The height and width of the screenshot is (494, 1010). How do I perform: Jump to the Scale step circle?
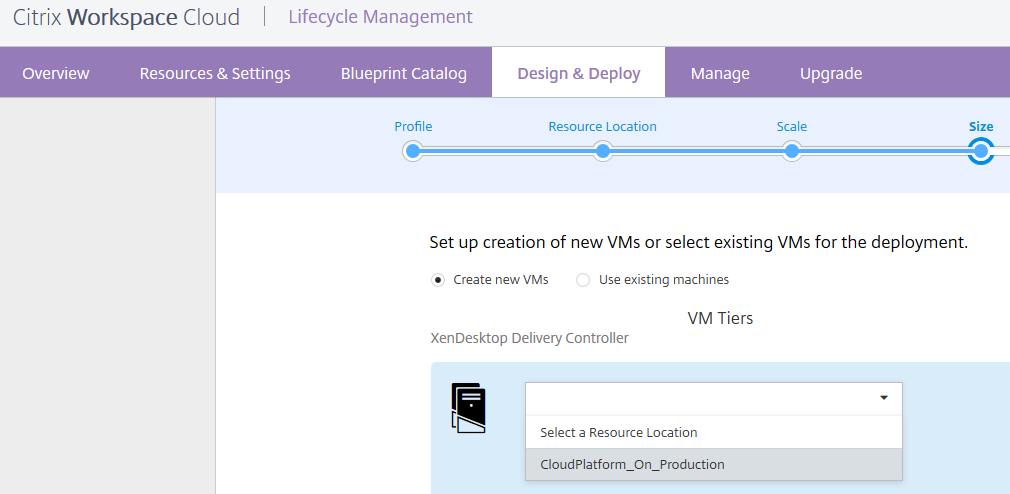click(791, 151)
